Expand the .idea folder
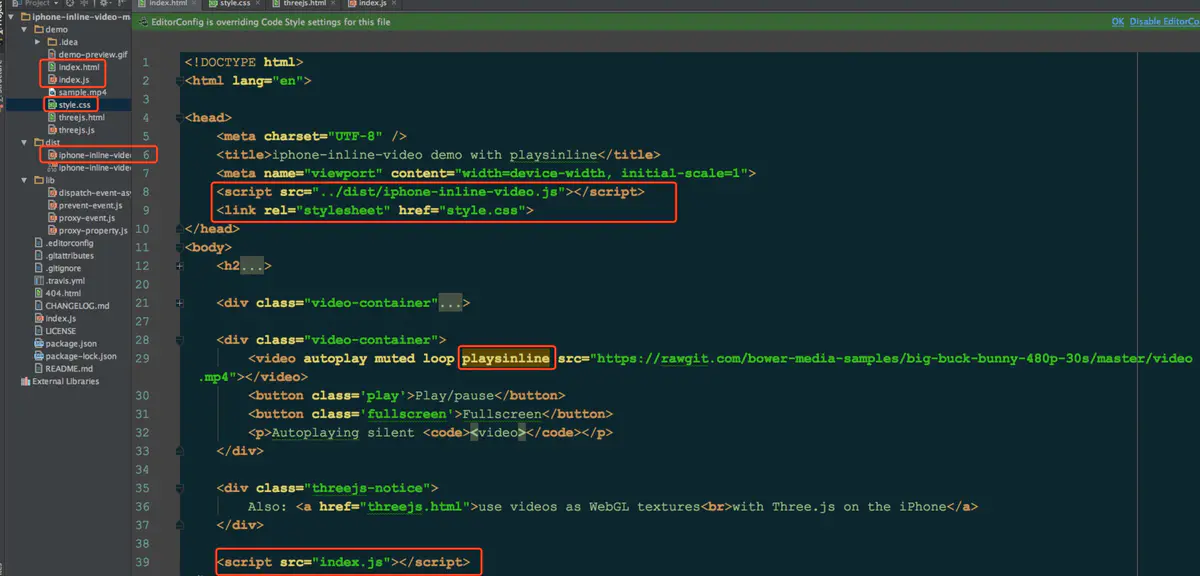1200x576 pixels. 38,42
